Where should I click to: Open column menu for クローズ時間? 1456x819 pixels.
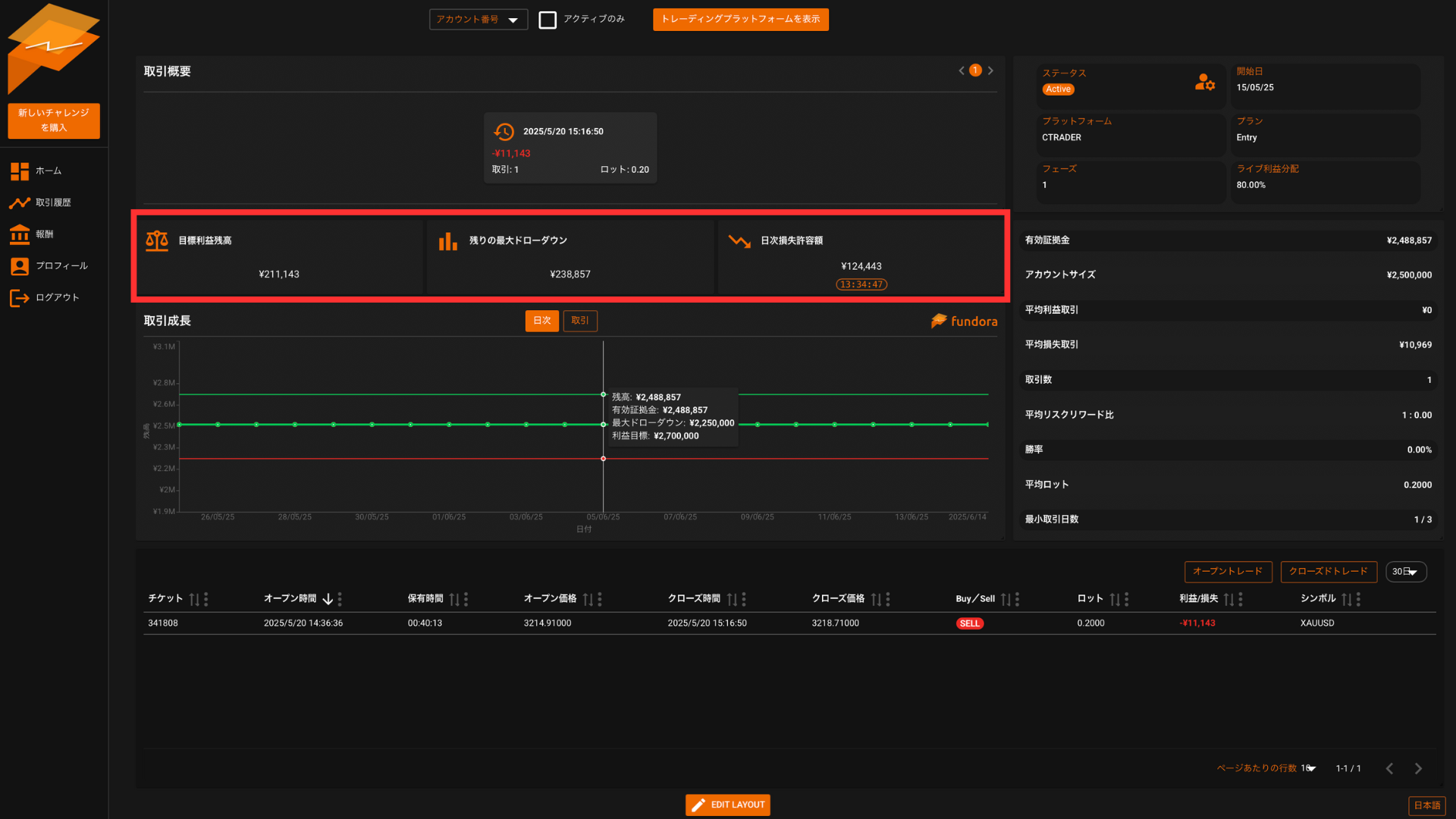[744, 599]
